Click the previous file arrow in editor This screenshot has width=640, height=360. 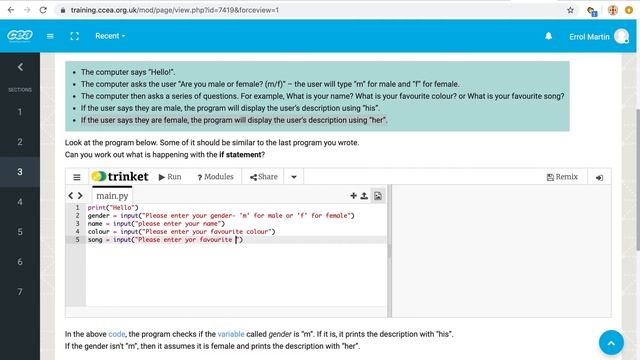click(x=71, y=196)
